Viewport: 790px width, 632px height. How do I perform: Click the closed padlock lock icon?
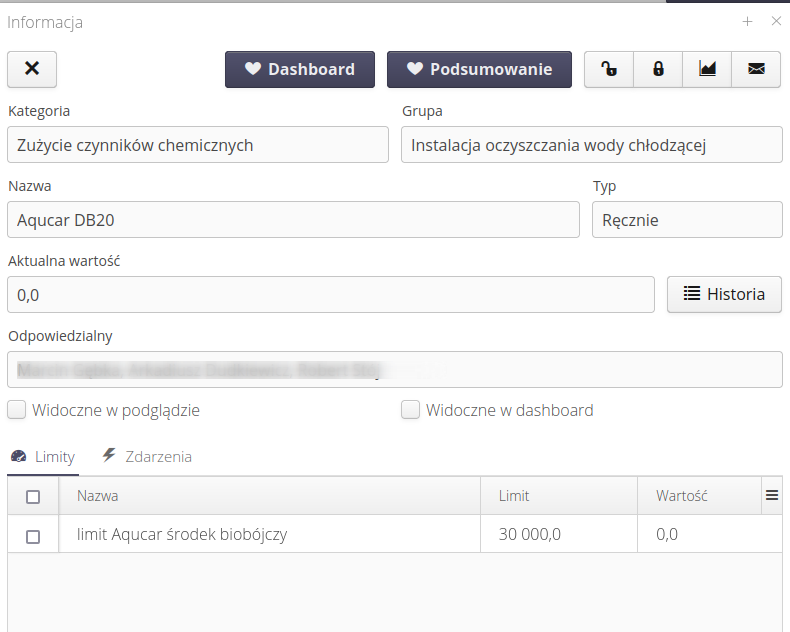coord(658,69)
